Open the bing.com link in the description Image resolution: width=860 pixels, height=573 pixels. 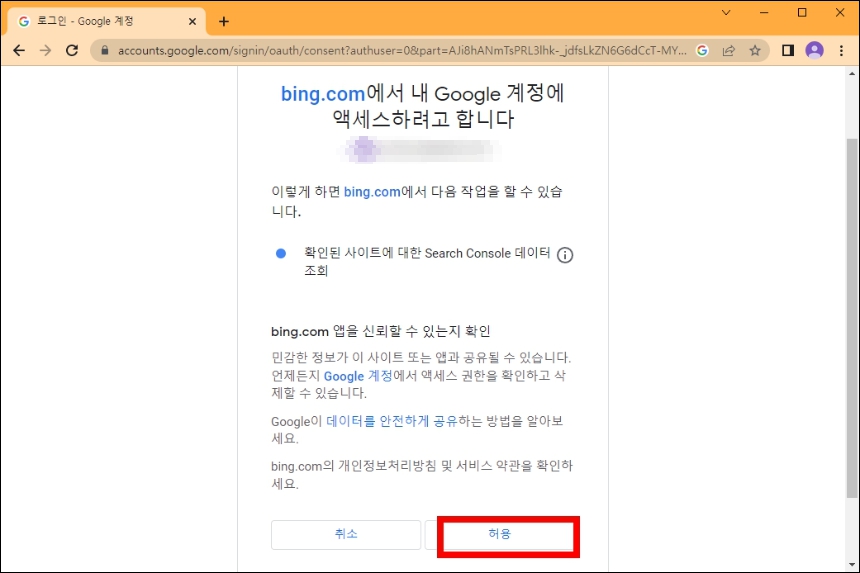point(372,192)
